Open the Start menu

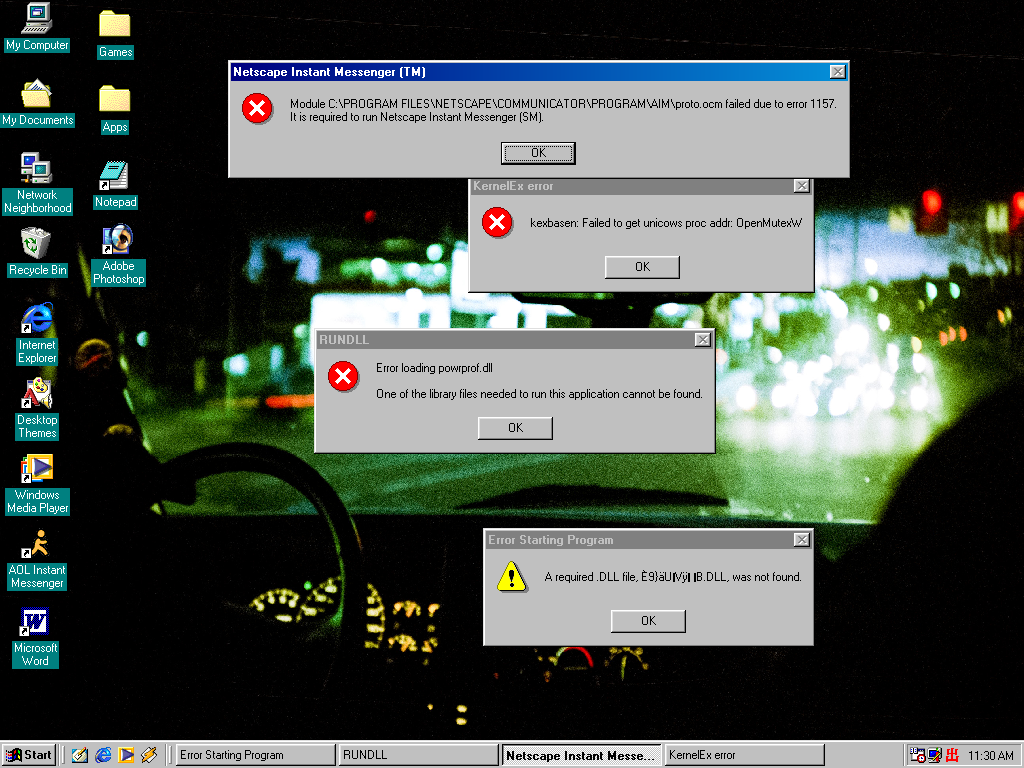pyautogui.click(x=28, y=755)
